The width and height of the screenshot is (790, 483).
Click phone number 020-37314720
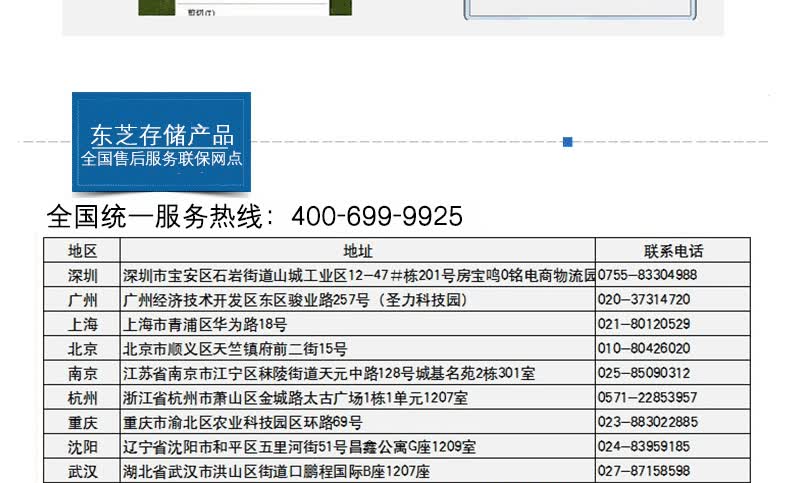tap(644, 300)
